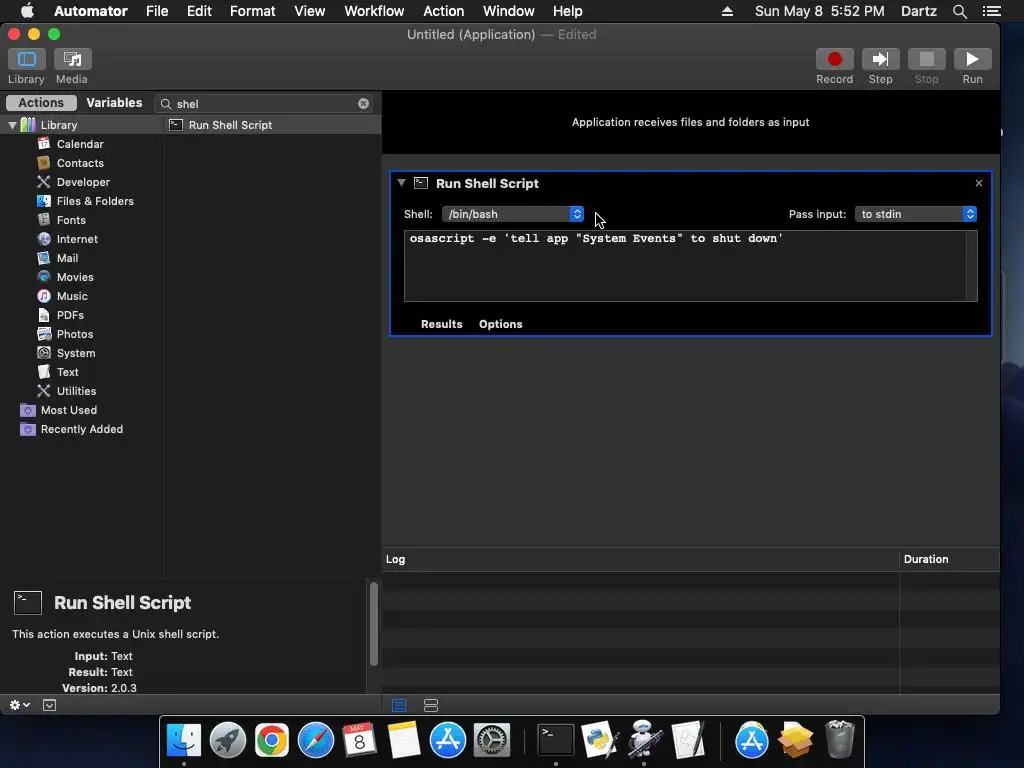
Task: Open Finder from the Dock
Action: (x=184, y=740)
